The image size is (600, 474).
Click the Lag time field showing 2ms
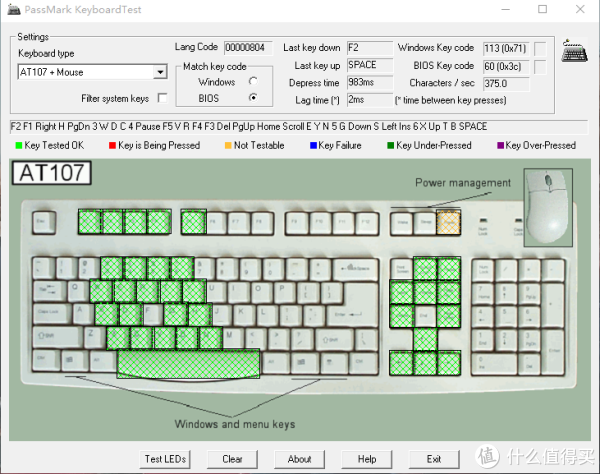click(x=370, y=100)
